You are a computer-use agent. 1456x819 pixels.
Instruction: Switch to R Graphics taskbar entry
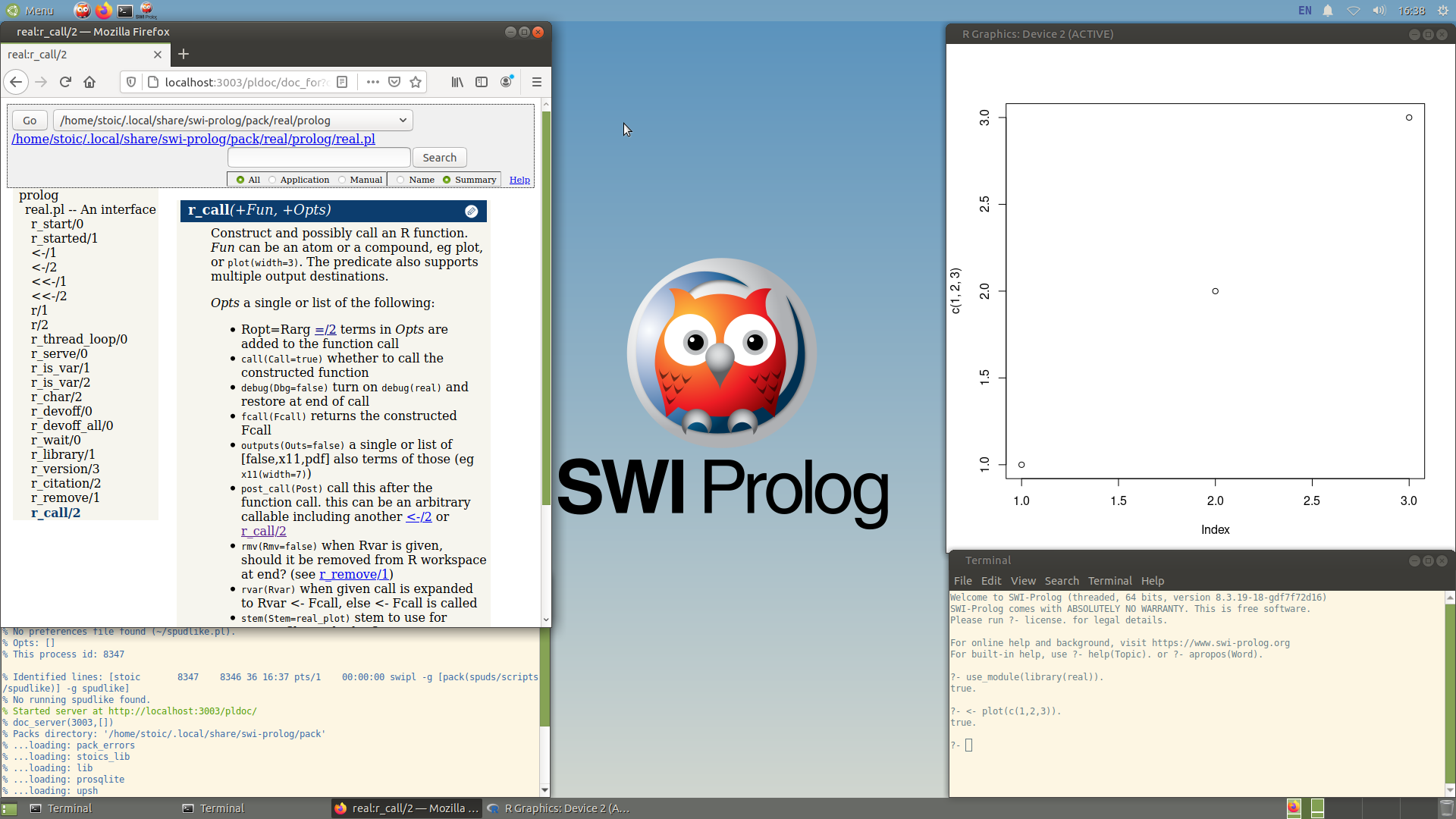[560, 808]
